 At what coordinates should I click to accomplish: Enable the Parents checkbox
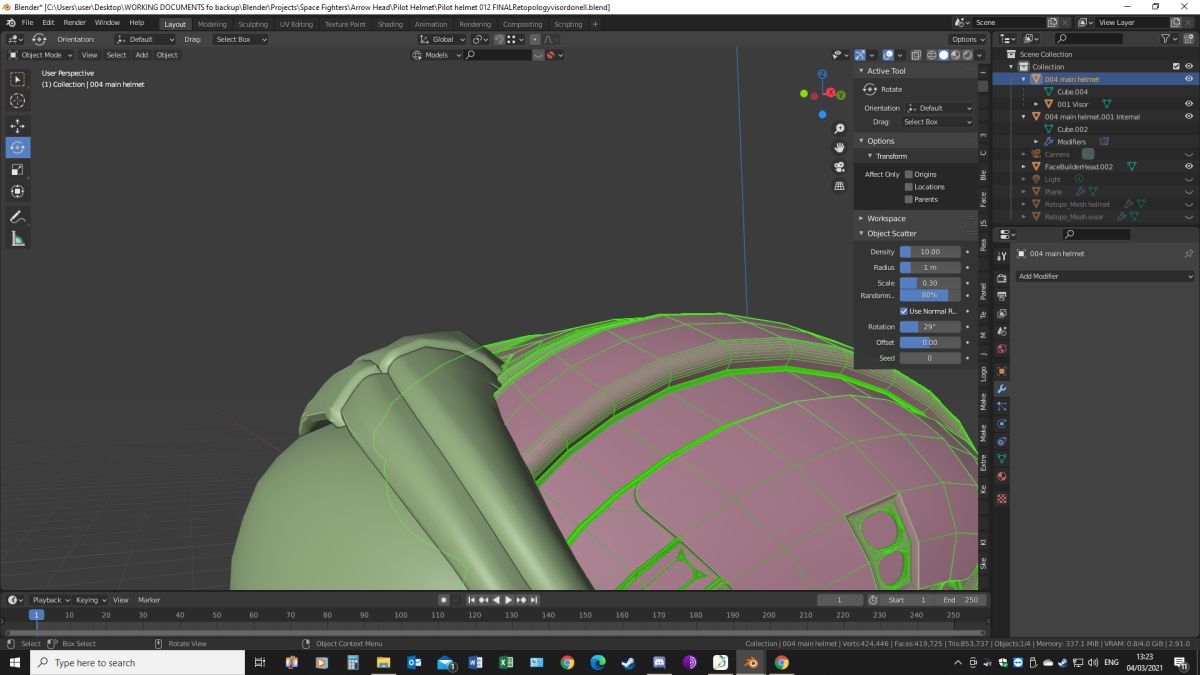[908, 199]
